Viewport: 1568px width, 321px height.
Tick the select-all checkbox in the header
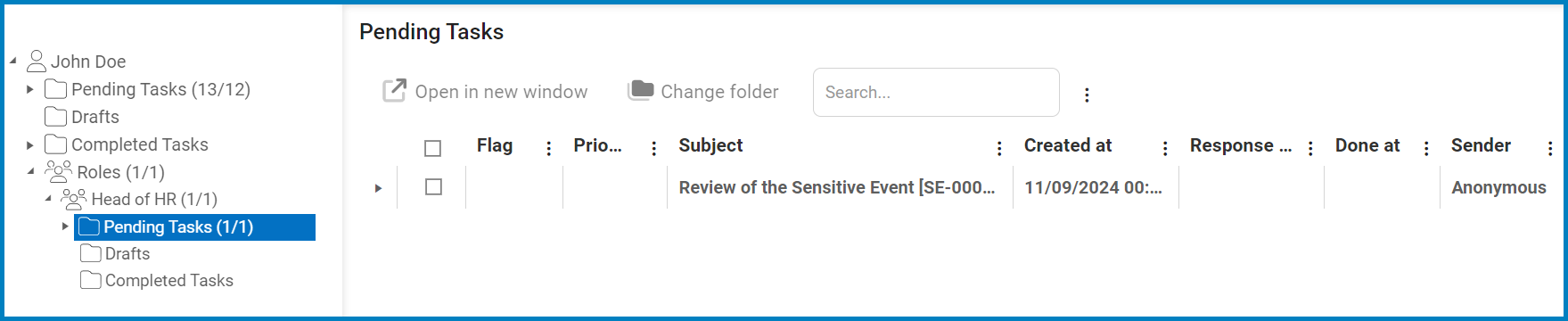(x=433, y=148)
